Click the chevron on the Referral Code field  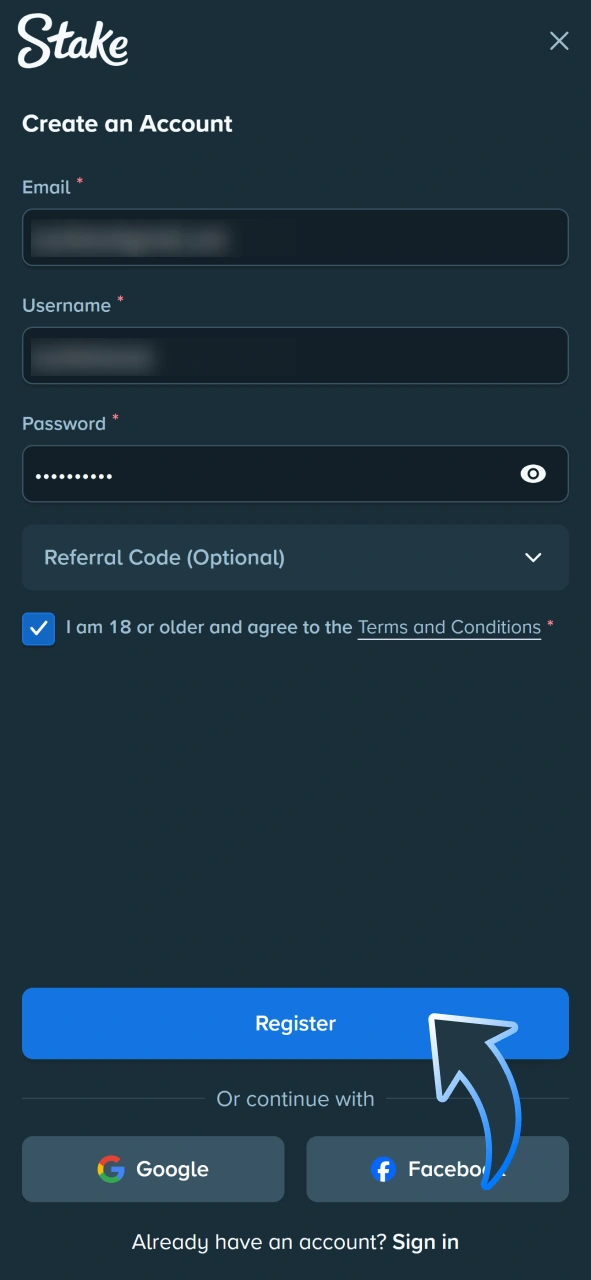pos(533,557)
